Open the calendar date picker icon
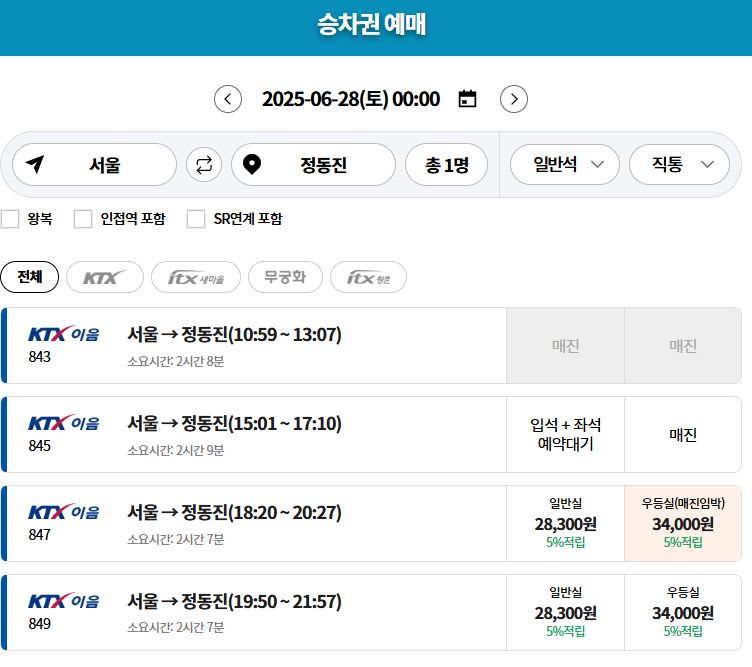The image size is (752, 667). click(467, 99)
